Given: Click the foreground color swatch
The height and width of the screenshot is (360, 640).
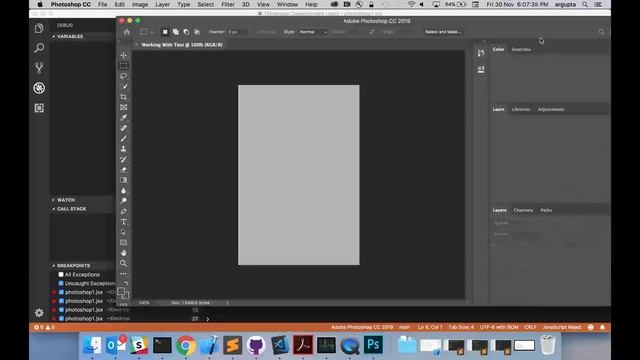Looking at the screenshot, I should pyautogui.click(x=121, y=291).
